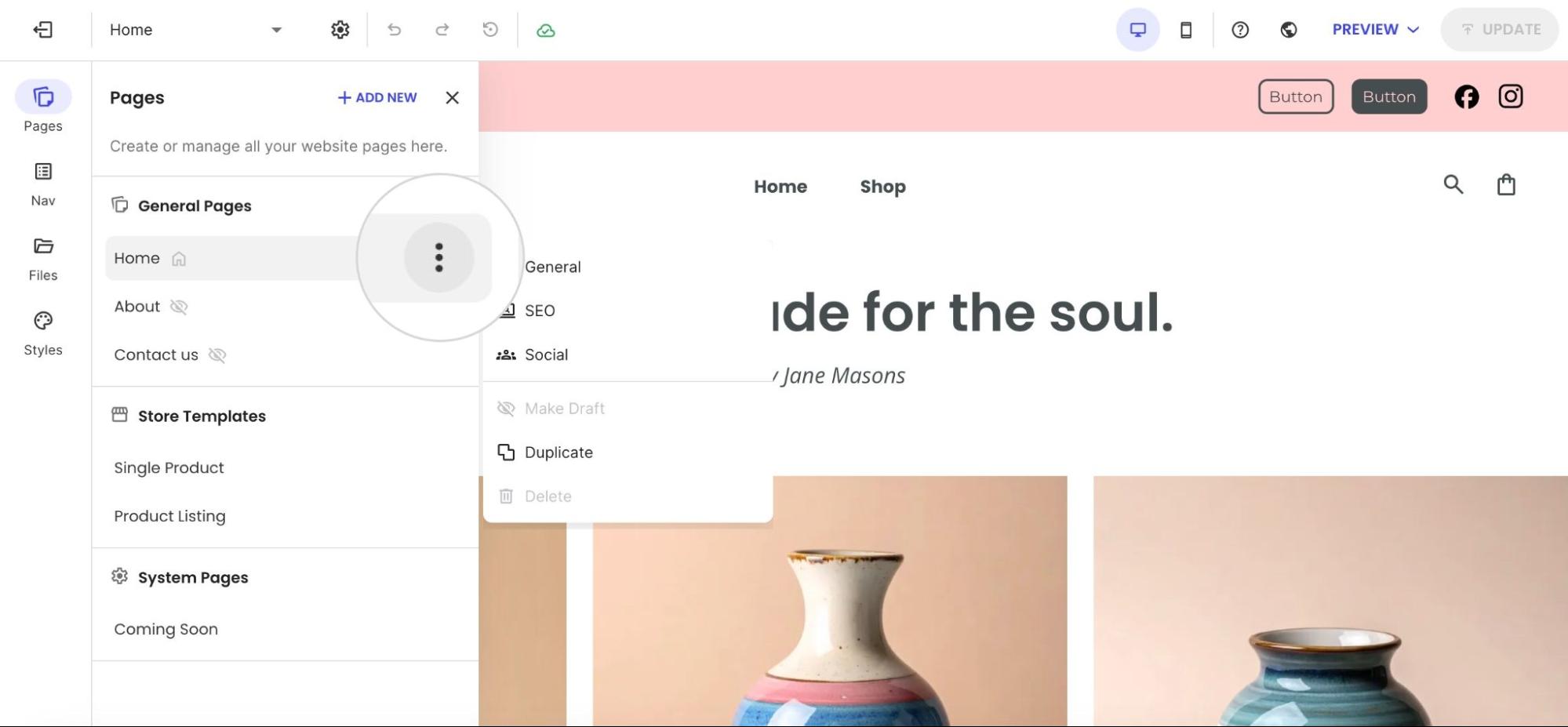1568x727 pixels.
Task: Click the UPDATE button
Action: pos(1499,30)
